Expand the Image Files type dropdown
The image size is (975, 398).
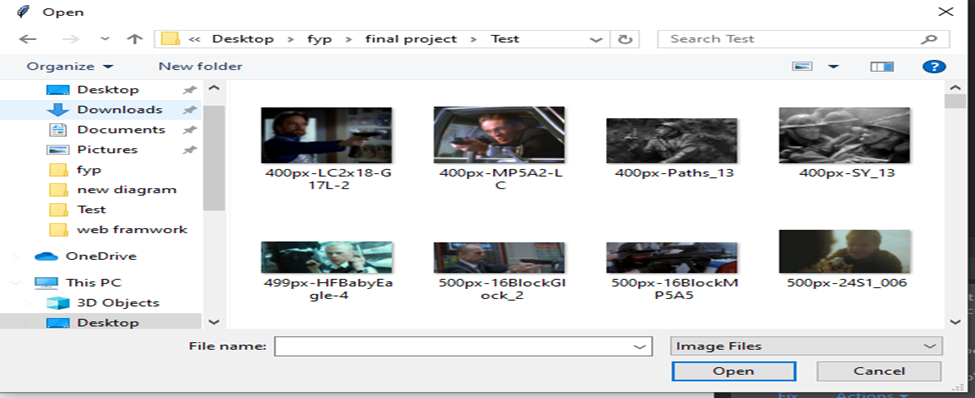click(x=806, y=346)
